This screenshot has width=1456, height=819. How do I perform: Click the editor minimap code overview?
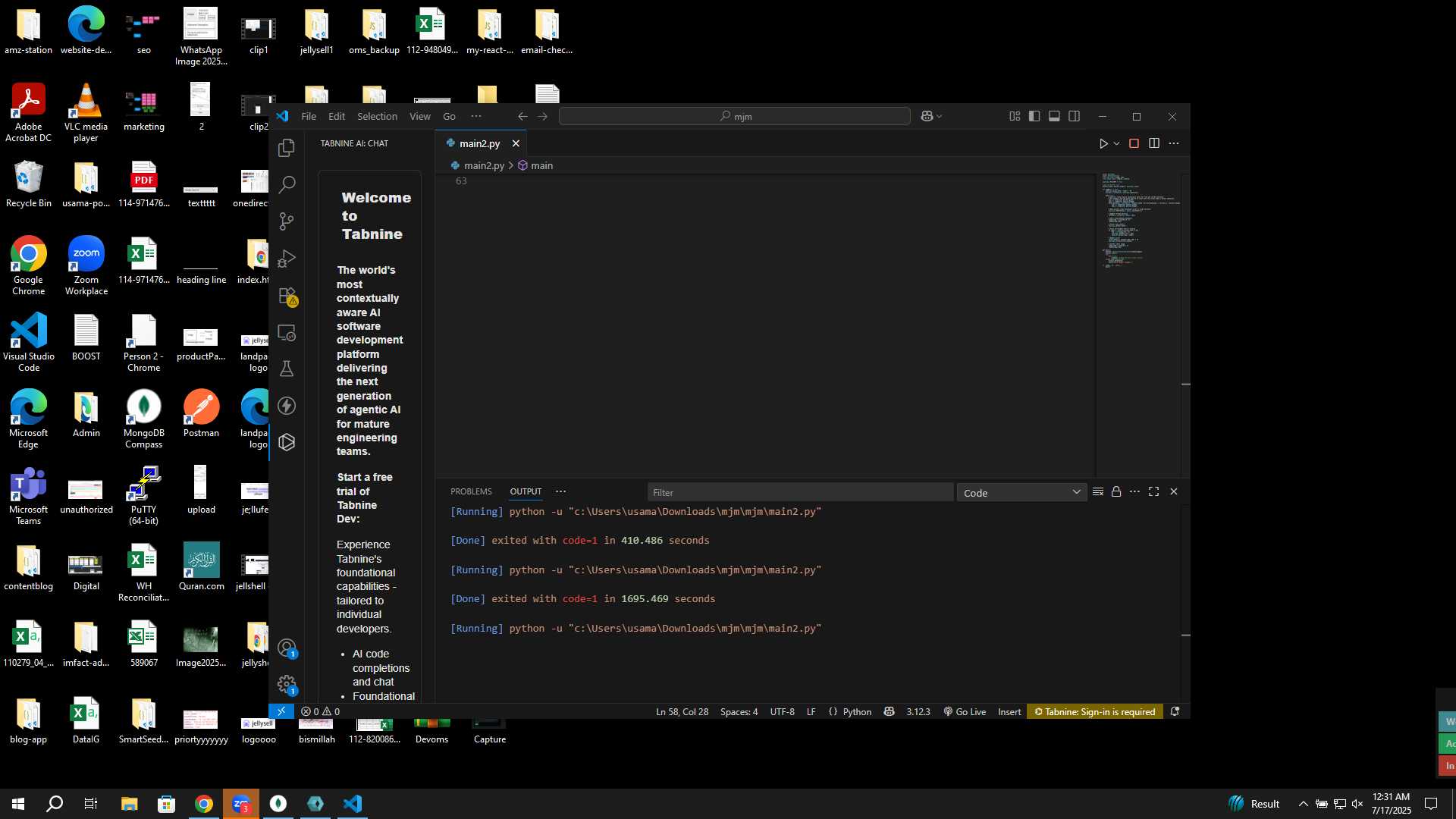pyautogui.click(x=1137, y=221)
